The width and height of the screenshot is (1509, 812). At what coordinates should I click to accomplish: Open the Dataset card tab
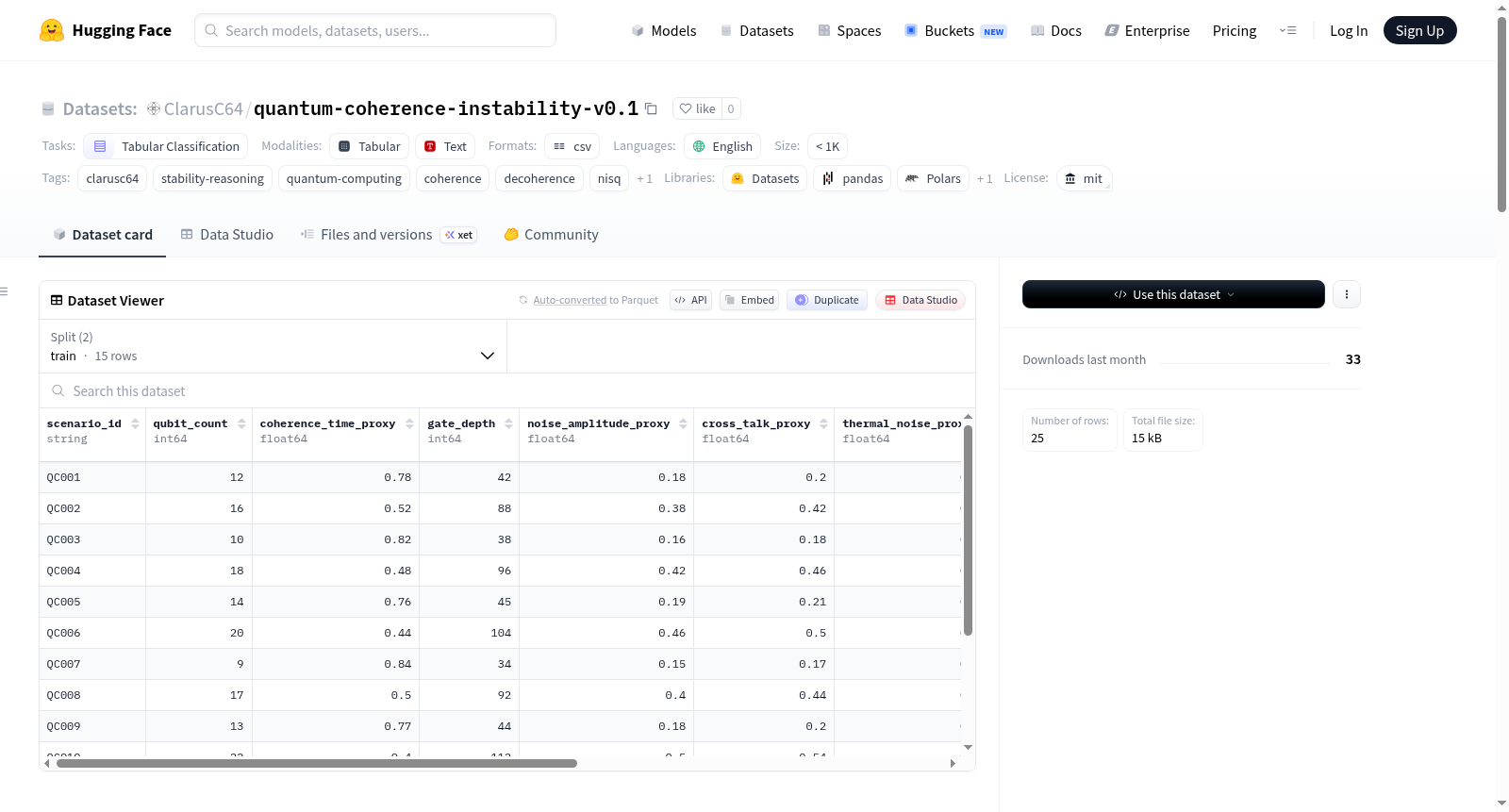pyautogui.click(x=102, y=235)
